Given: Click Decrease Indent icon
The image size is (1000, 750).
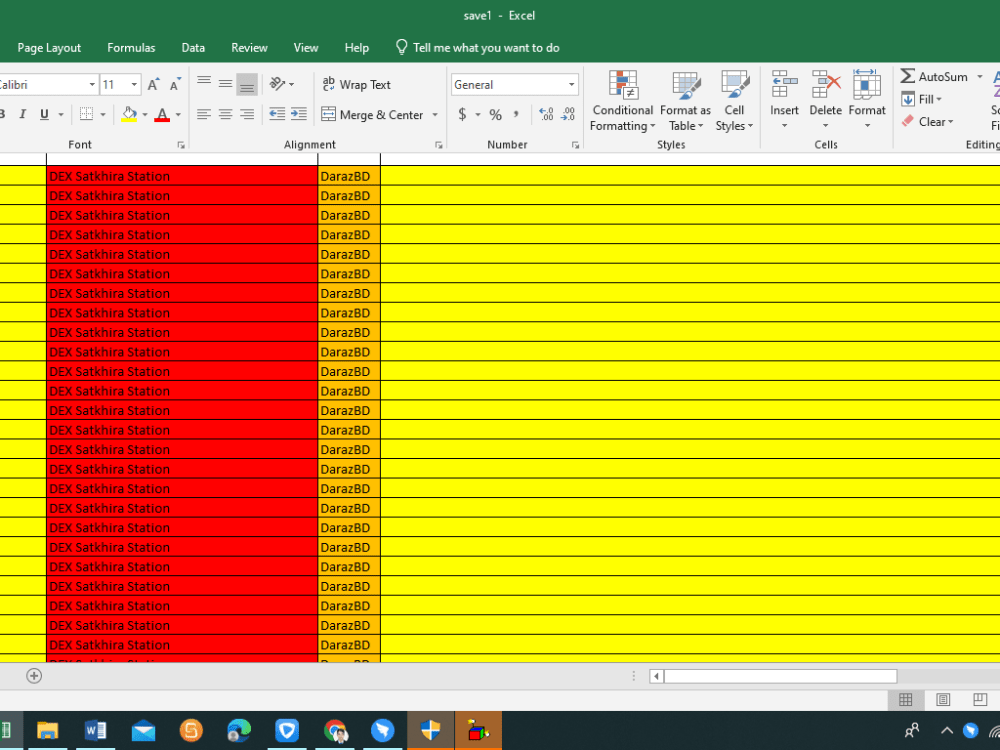Looking at the screenshot, I should [x=277, y=114].
